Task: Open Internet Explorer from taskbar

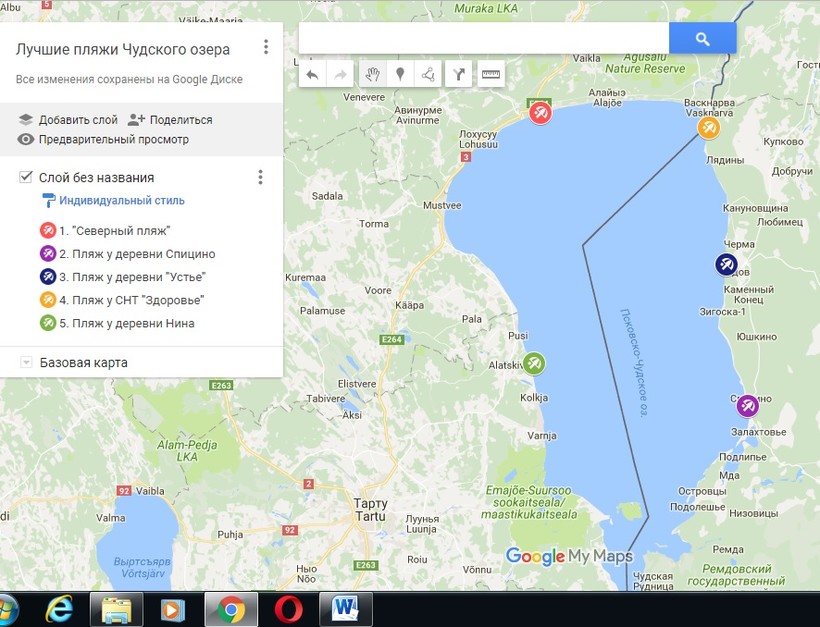Action: point(59,610)
